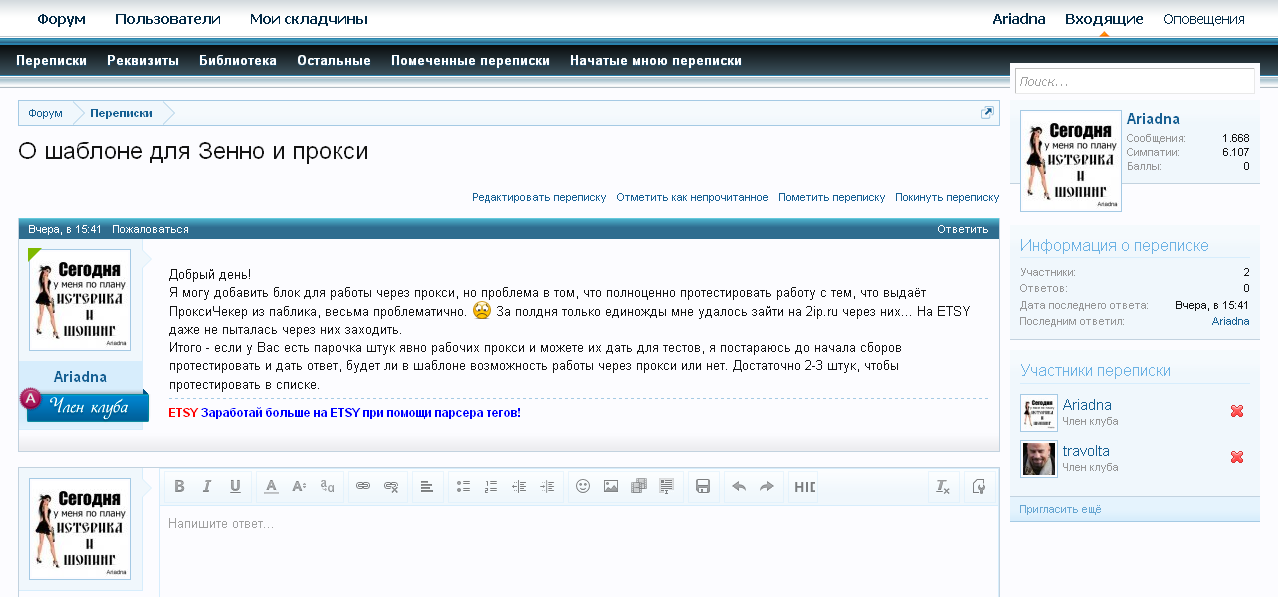Open Начатые мною переписки tab
The height and width of the screenshot is (597, 1278).
point(656,60)
